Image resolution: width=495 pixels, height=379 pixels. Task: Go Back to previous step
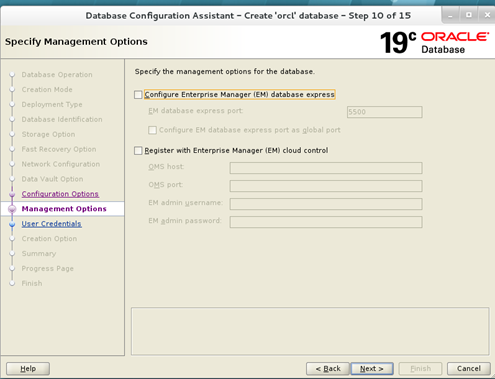click(x=328, y=369)
